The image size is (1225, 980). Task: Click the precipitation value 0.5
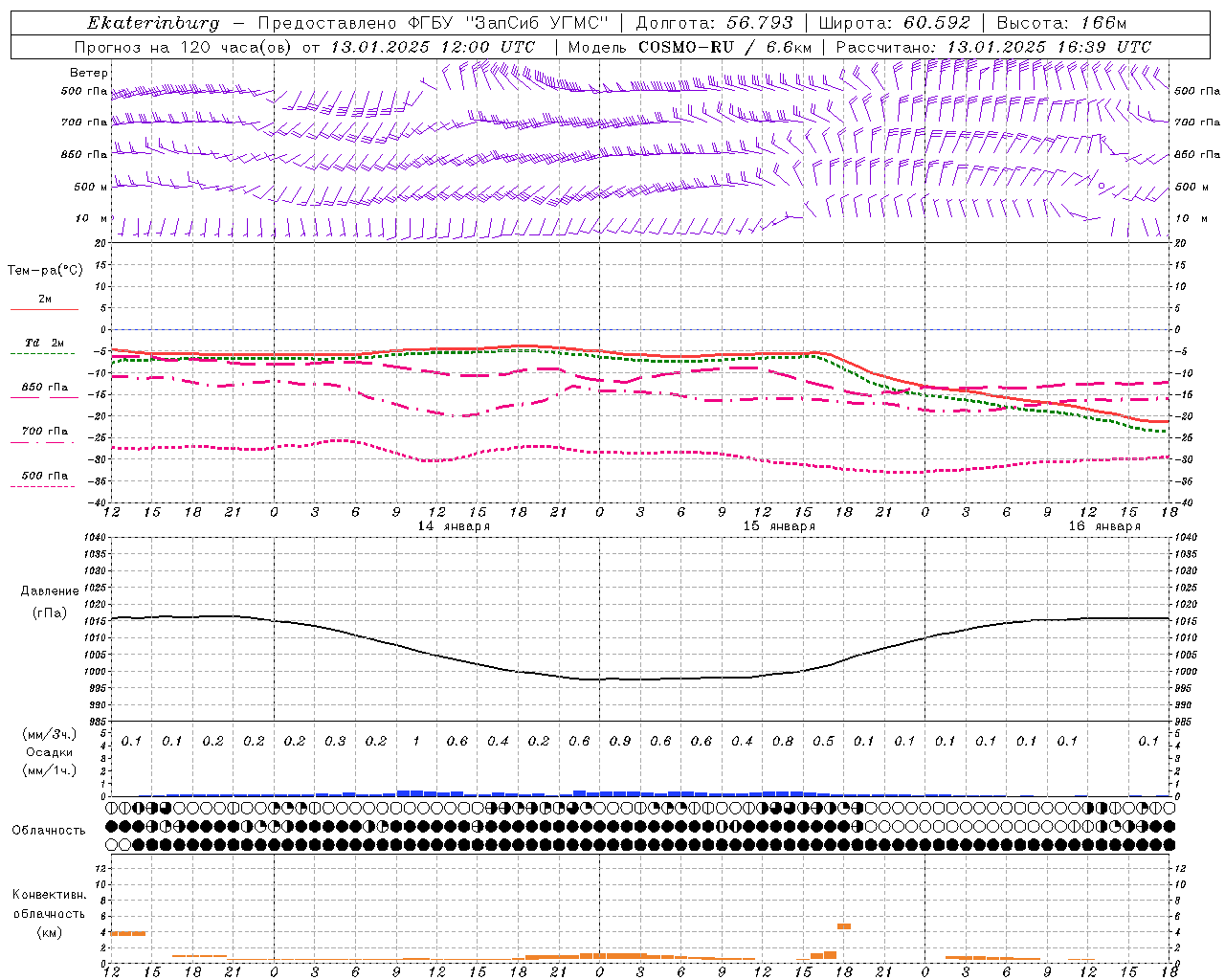(823, 741)
